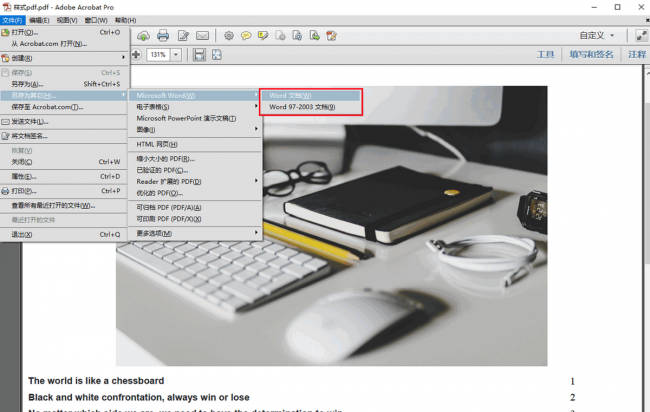Open the 填写和签名 panel
The height and width of the screenshot is (412, 650).
coord(591,54)
